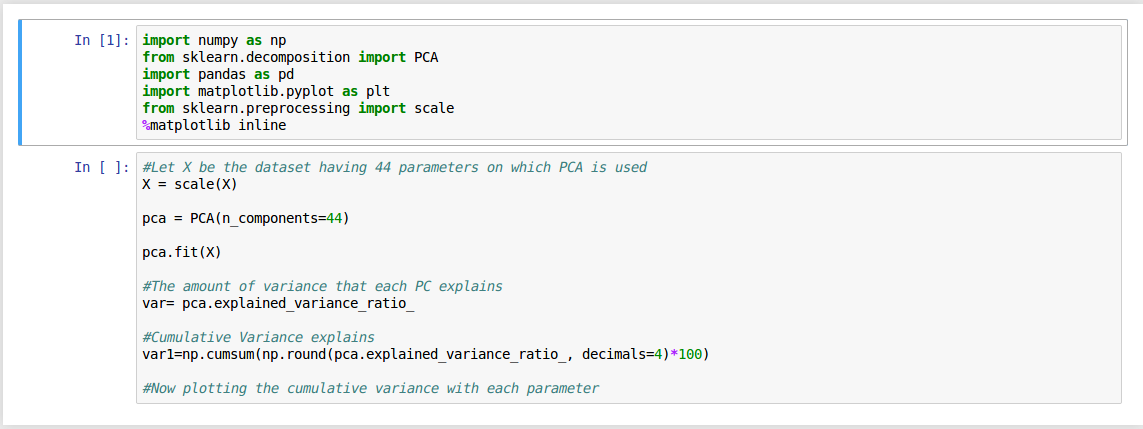Click the 'from sklearn.decomposition import PCA' line
This screenshot has height=429, width=1143.
pyautogui.click(x=290, y=57)
